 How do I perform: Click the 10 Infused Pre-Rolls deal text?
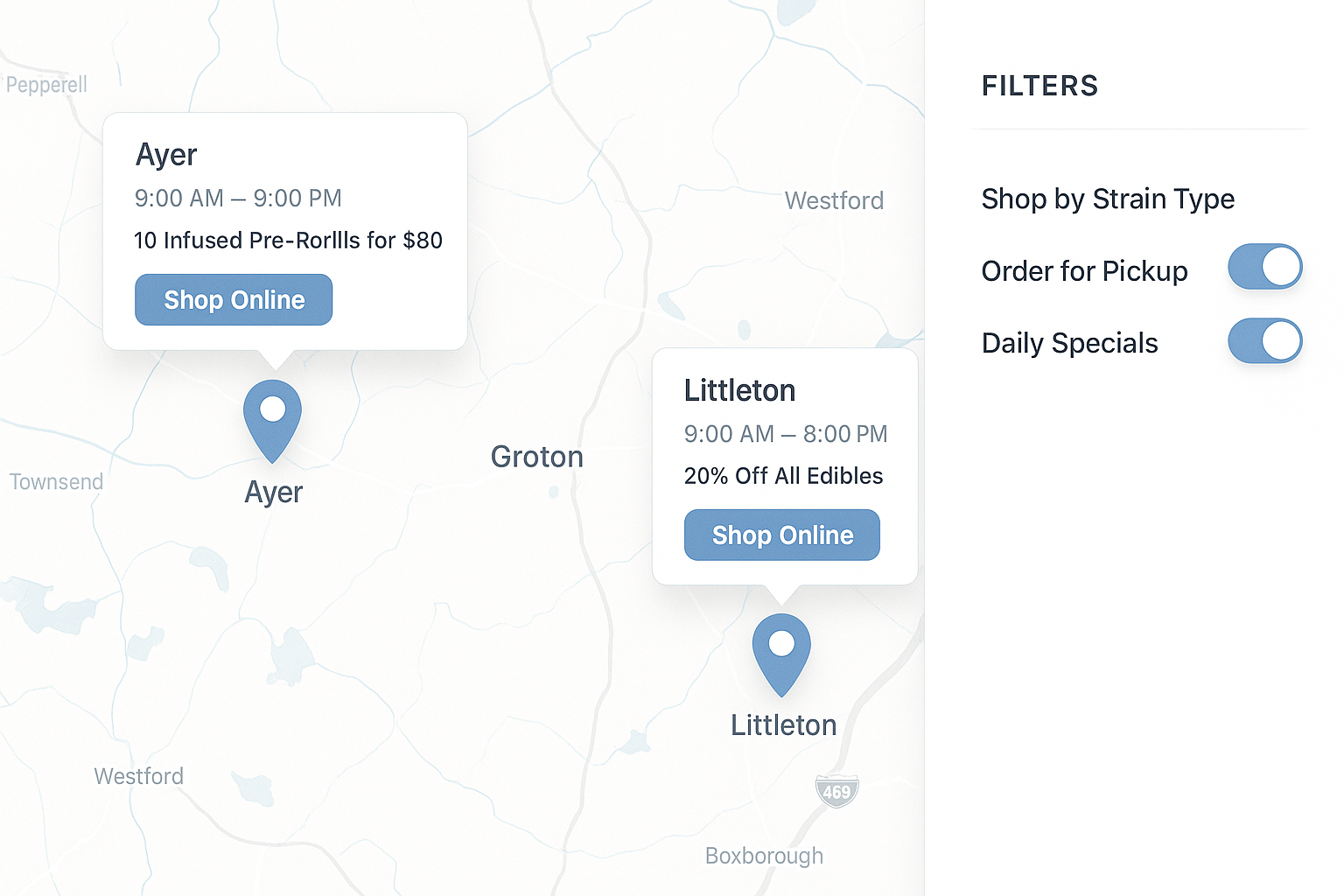(x=288, y=241)
